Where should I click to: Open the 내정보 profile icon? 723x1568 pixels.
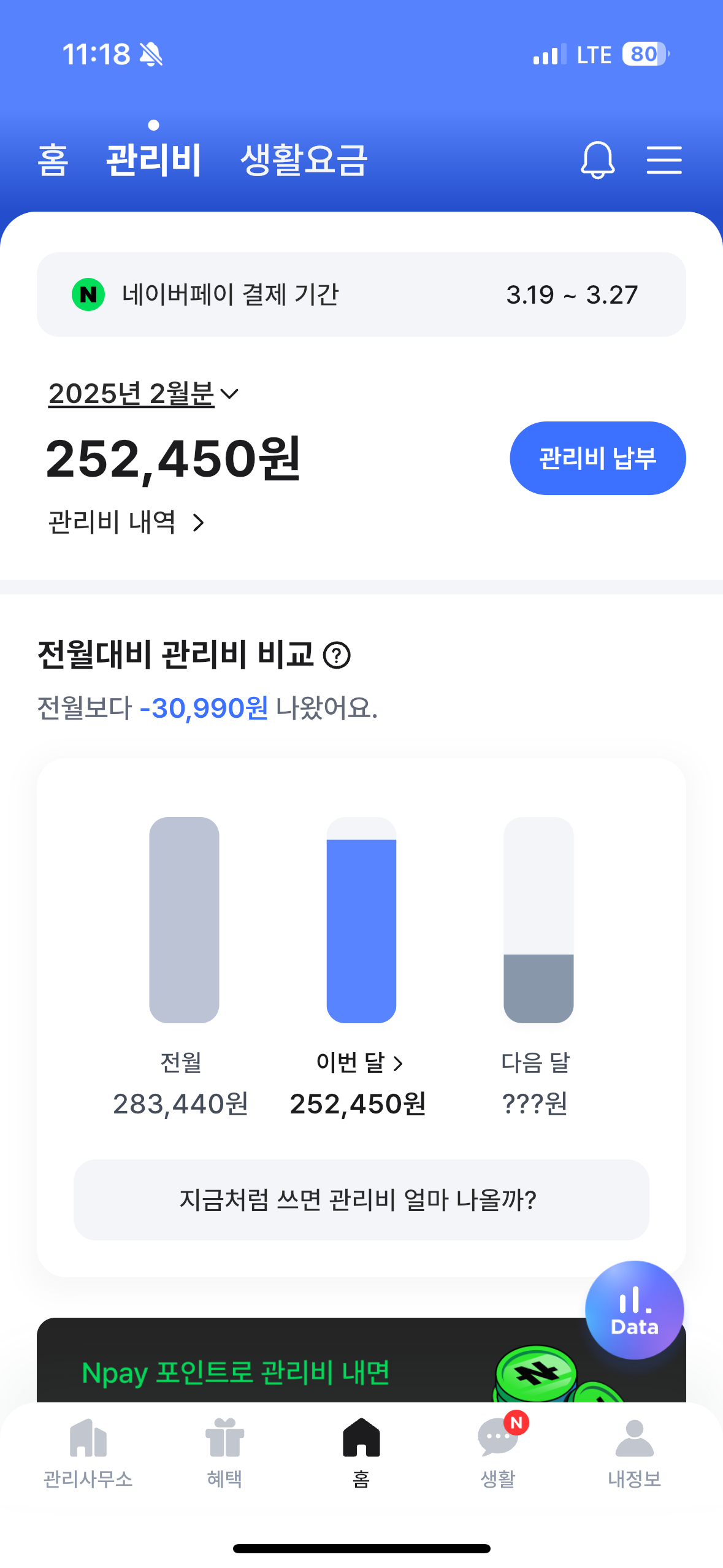click(634, 1438)
